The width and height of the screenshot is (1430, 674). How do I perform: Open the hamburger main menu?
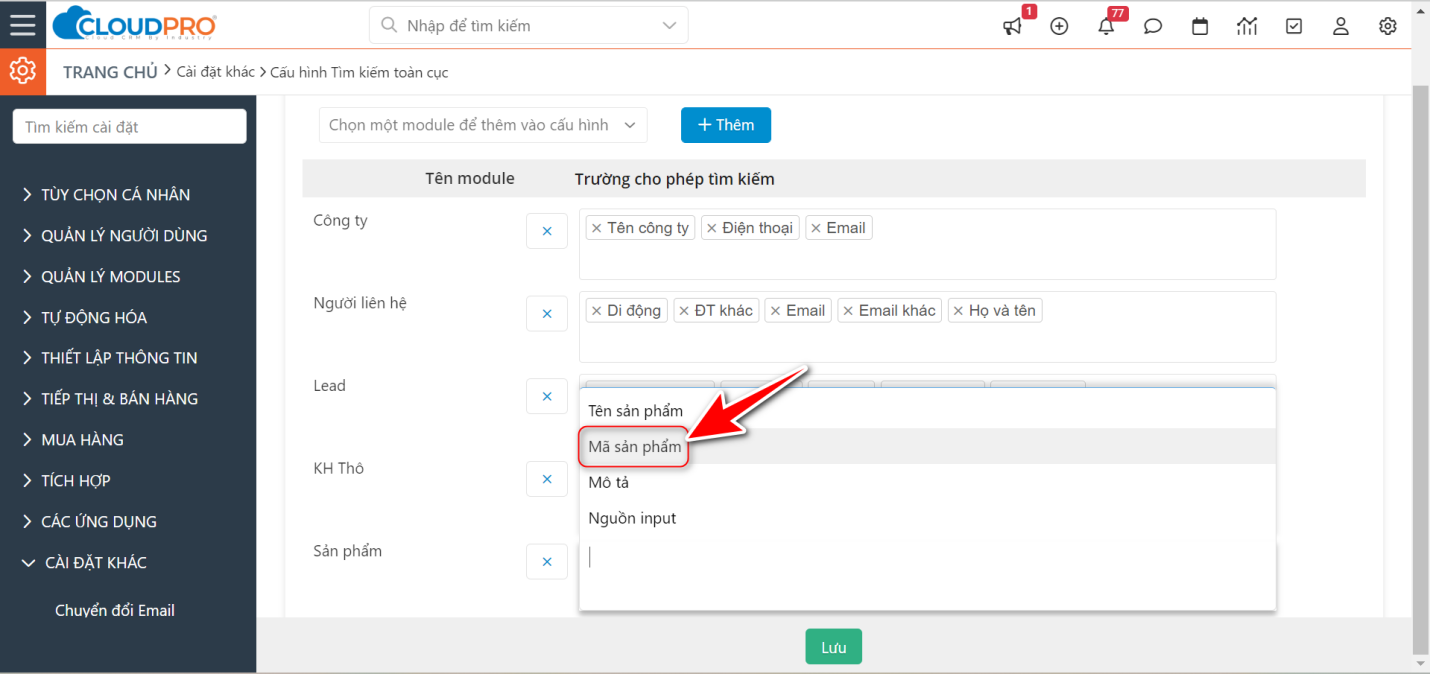22,25
